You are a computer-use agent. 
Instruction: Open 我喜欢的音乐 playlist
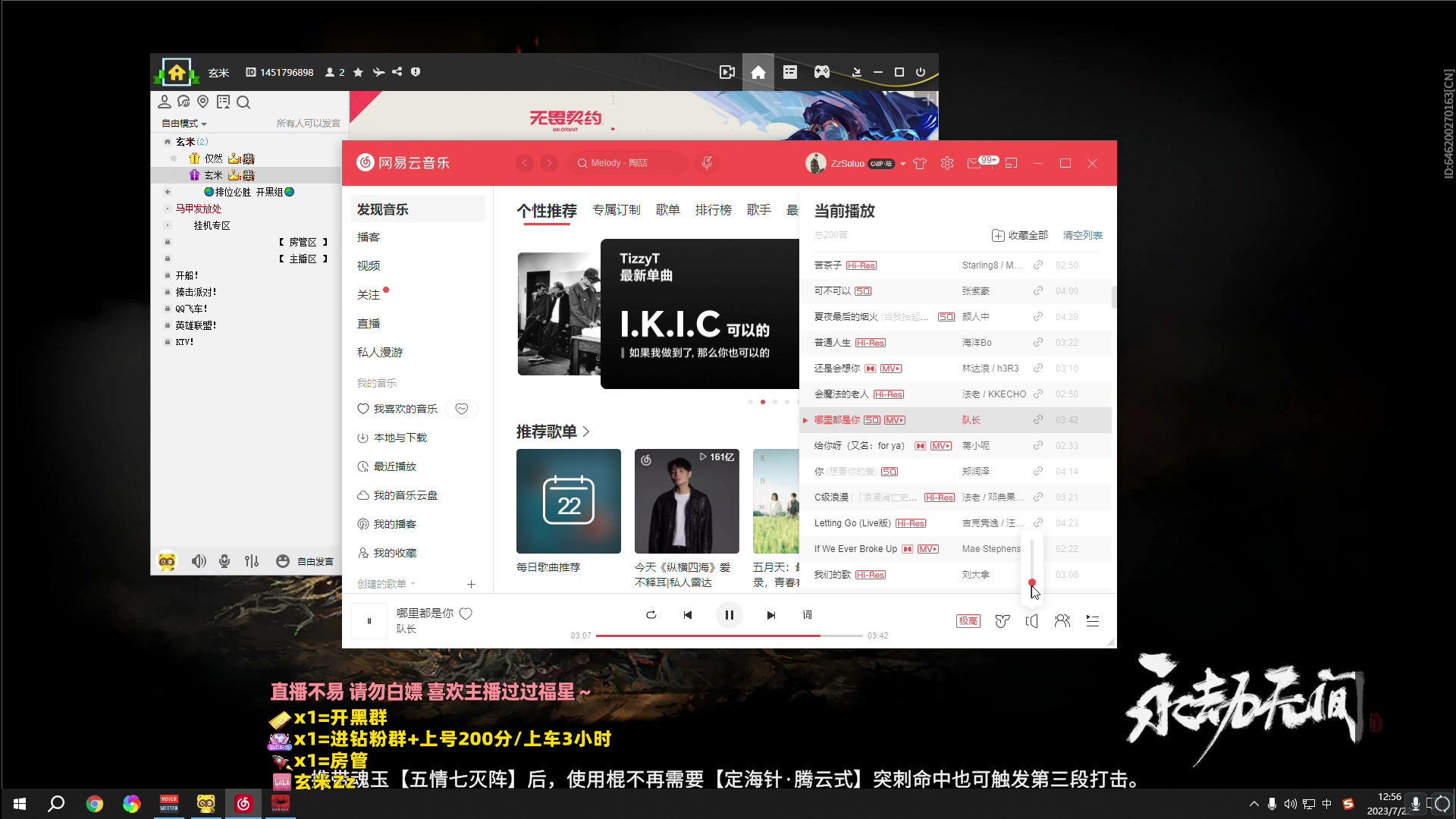[397, 409]
